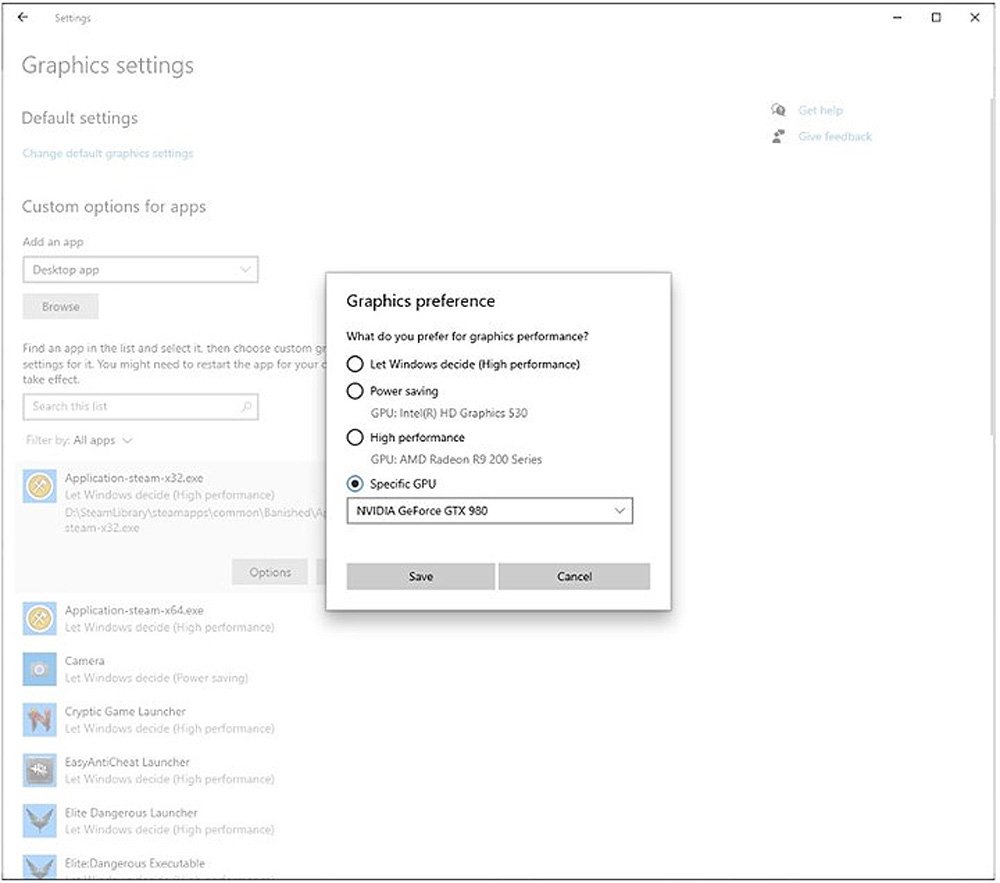
Task: Click the EasyAntiCheat Launcher icon
Action: pos(40,770)
